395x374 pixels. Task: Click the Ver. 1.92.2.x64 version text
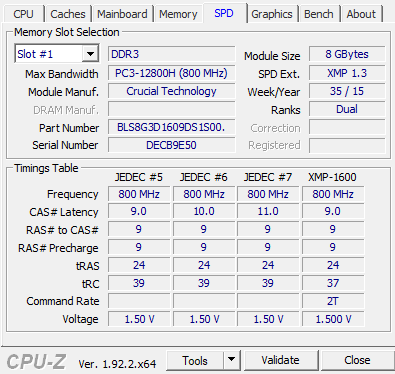117,364
